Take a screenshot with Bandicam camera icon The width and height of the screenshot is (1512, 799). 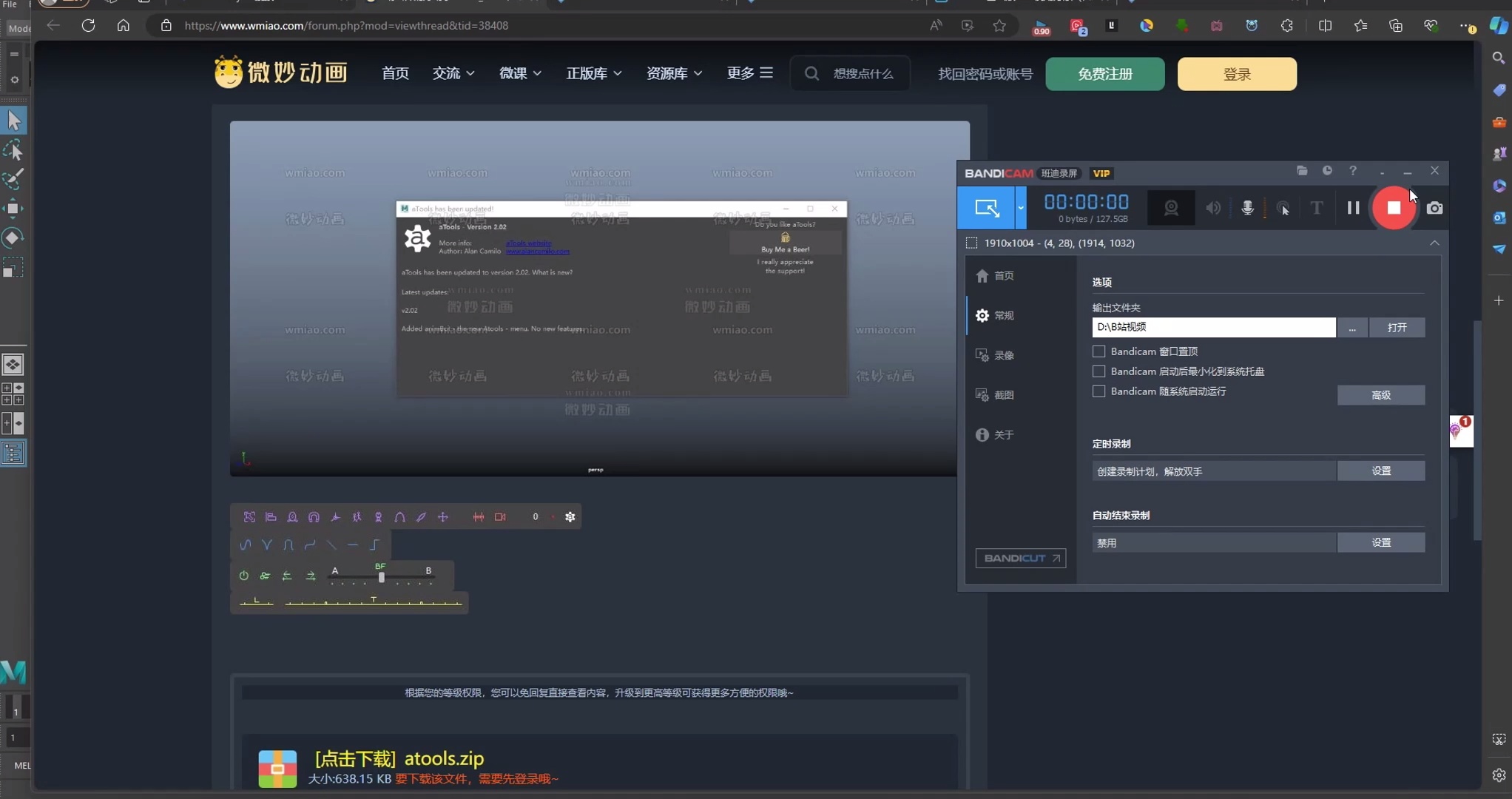pyautogui.click(x=1434, y=208)
